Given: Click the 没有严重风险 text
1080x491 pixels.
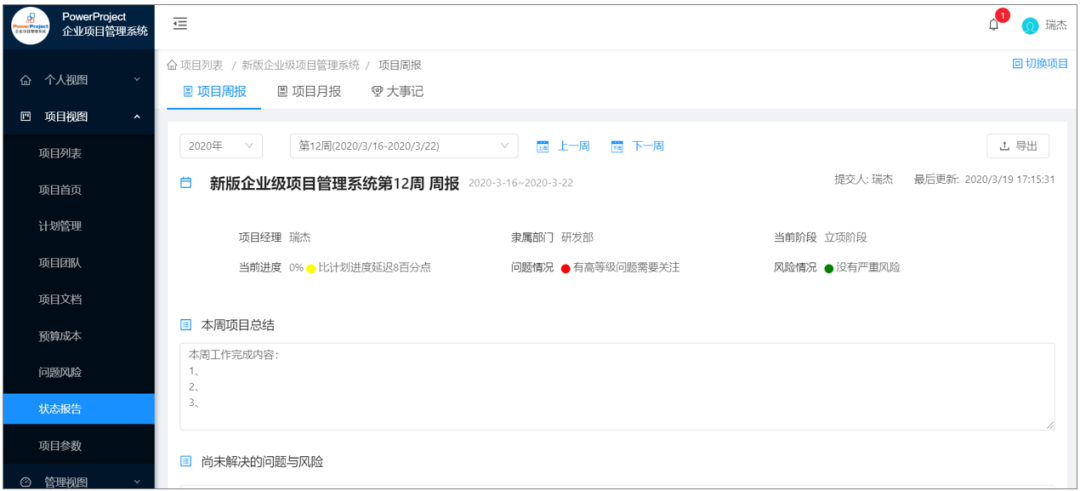Looking at the screenshot, I should pyautogui.click(x=868, y=268).
